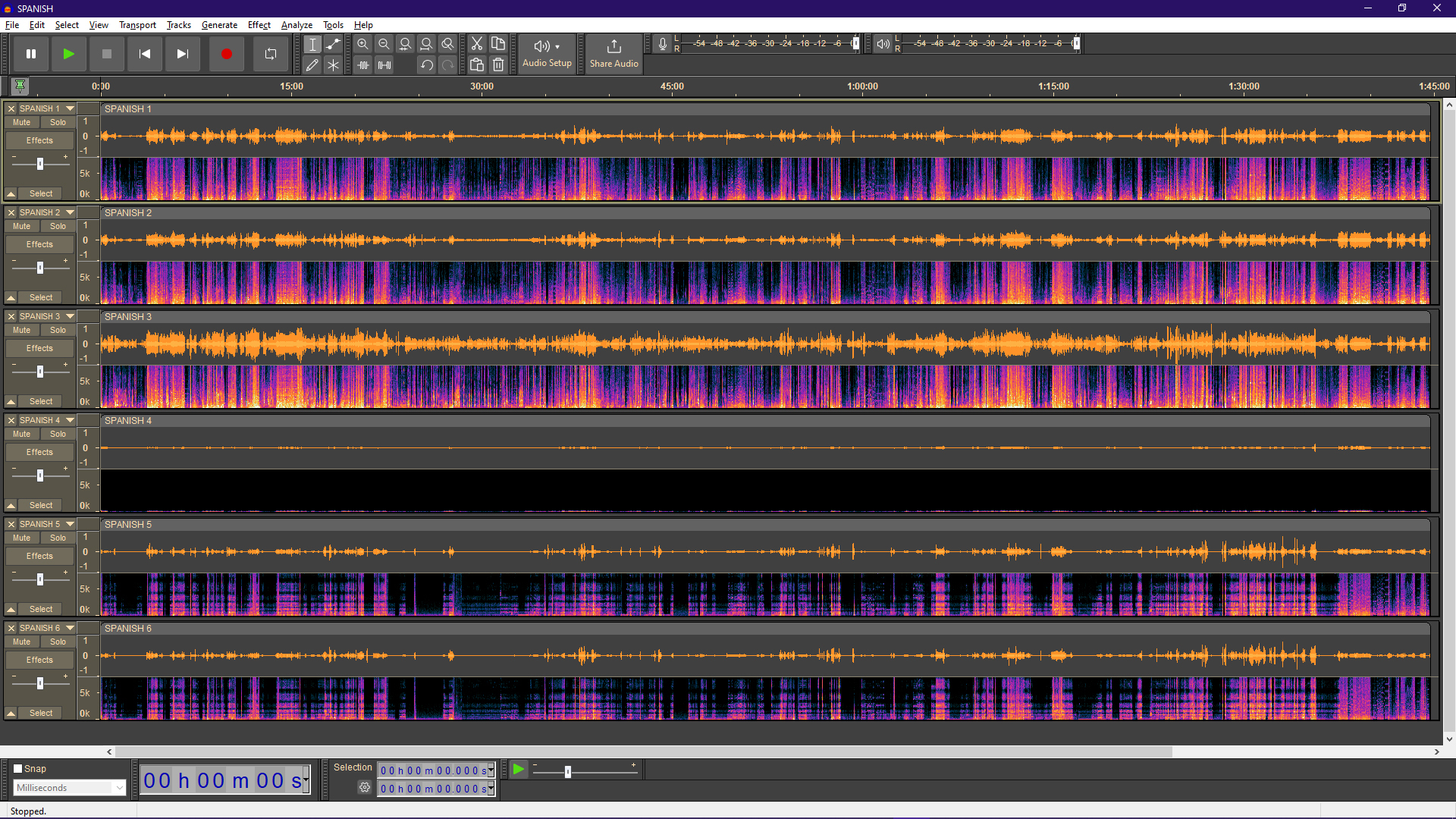Image resolution: width=1456 pixels, height=819 pixels.
Task: Open the Analyze menu
Action: pos(297,25)
